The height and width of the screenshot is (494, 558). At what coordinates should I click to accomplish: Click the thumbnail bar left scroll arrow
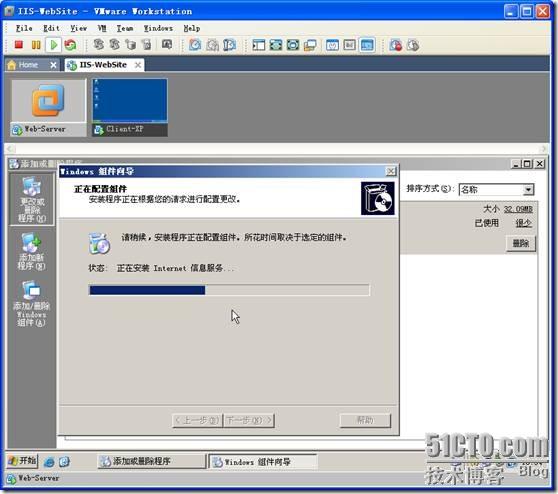tap(10, 148)
